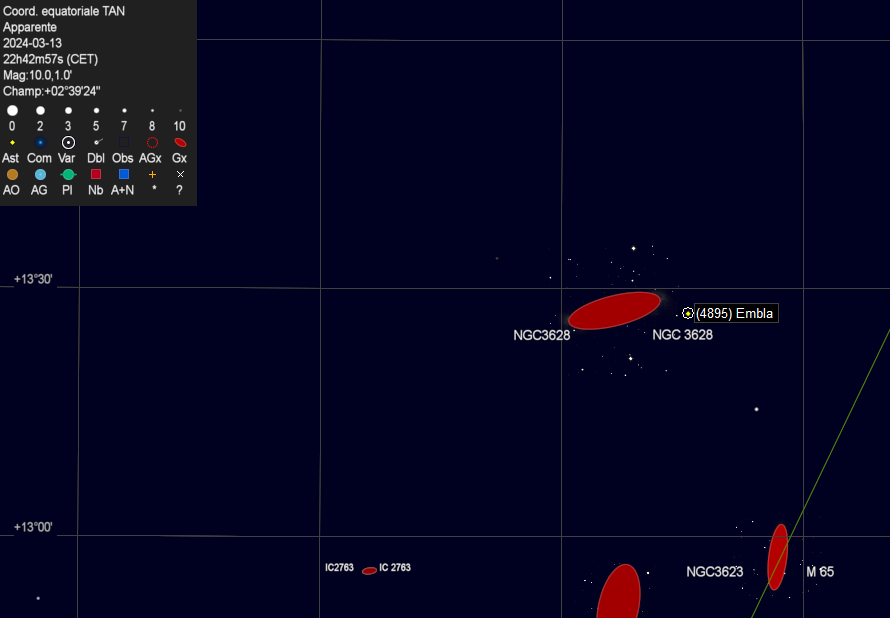Click the date "2024-03-13" in legend
This screenshot has width=890, height=618.
point(32,43)
